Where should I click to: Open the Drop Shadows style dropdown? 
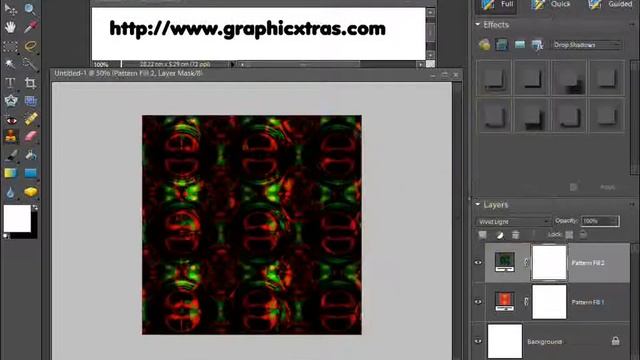[587, 44]
